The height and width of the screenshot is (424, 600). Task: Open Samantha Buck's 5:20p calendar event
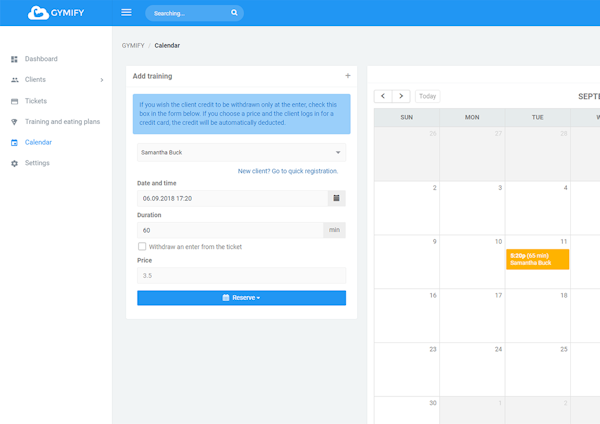coord(537,259)
